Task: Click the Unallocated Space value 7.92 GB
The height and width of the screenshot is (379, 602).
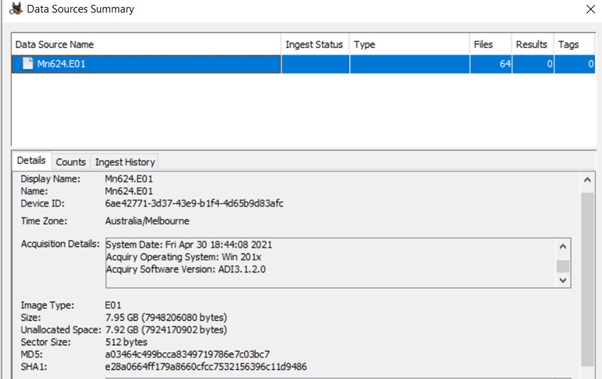Action: coord(166,330)
